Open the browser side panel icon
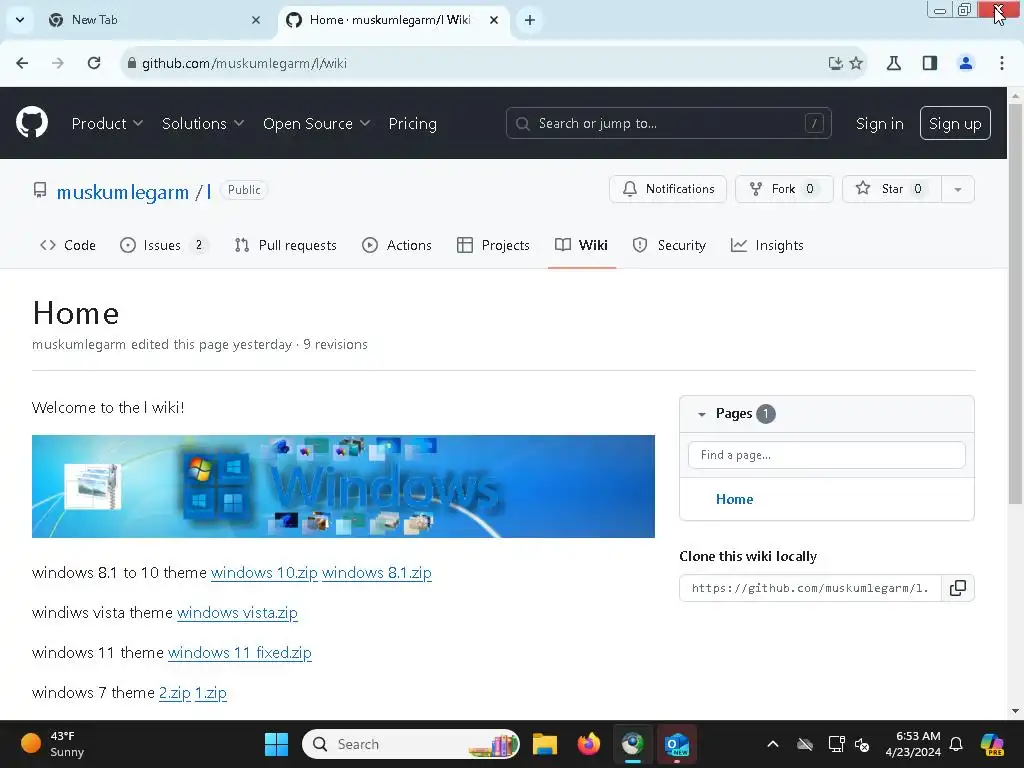This screenshot has height=768, width=1024. tap(930, 63)
